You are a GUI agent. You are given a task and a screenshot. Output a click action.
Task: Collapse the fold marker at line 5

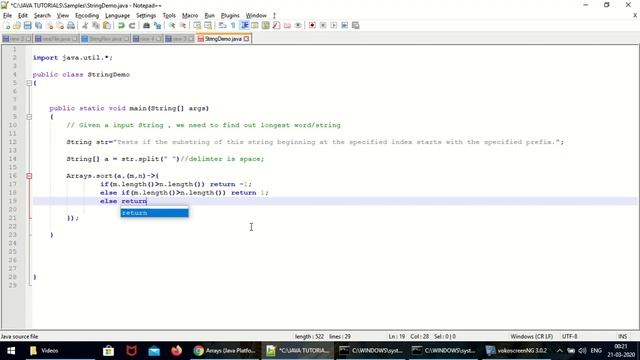point(29,83)
